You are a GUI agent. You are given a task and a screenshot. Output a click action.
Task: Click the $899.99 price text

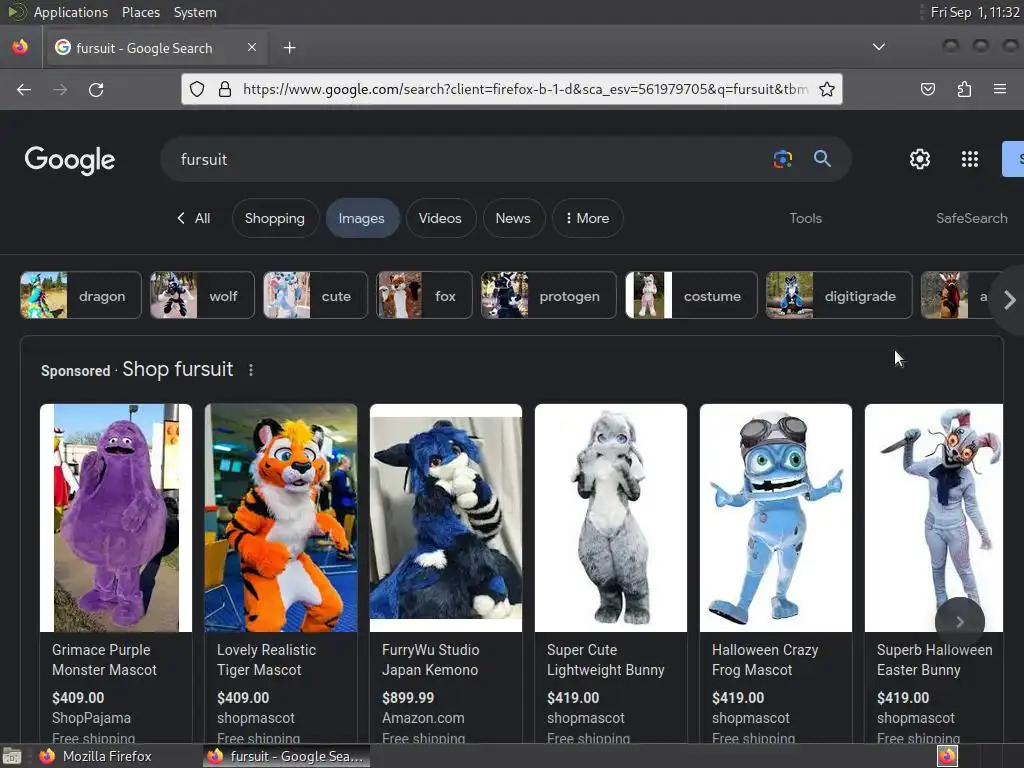[408, 697]
